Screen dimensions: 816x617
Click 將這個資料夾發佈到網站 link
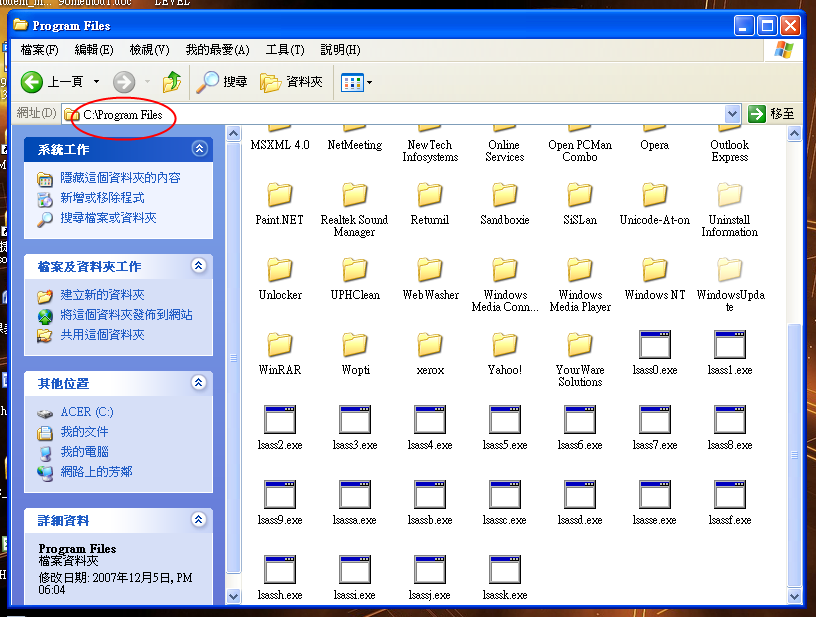pyautogui.click(x=126, y=315)
